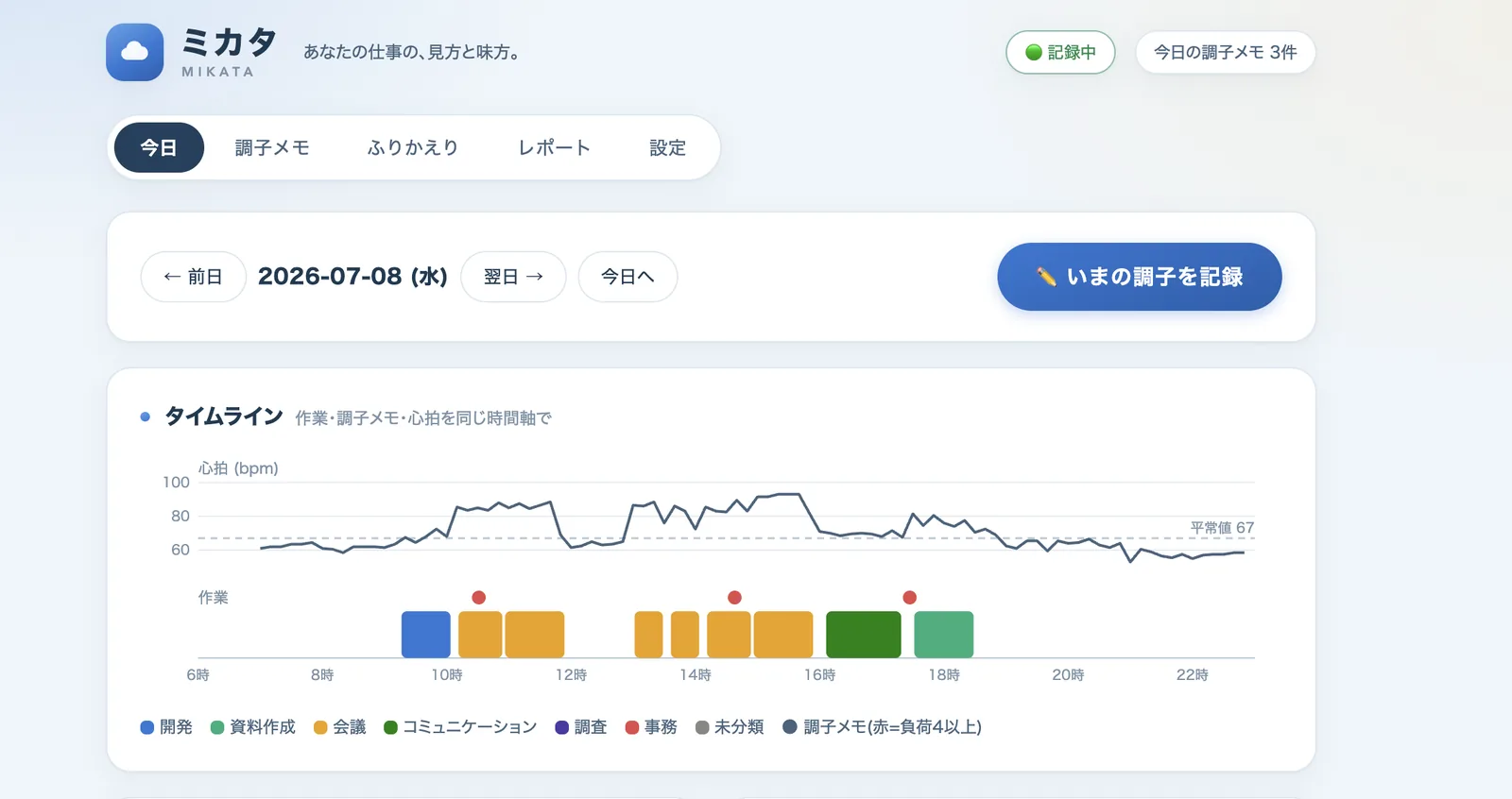Screen dimensions: 1512x799
Task: Click the タイムライン section heading
Action: 224,416
